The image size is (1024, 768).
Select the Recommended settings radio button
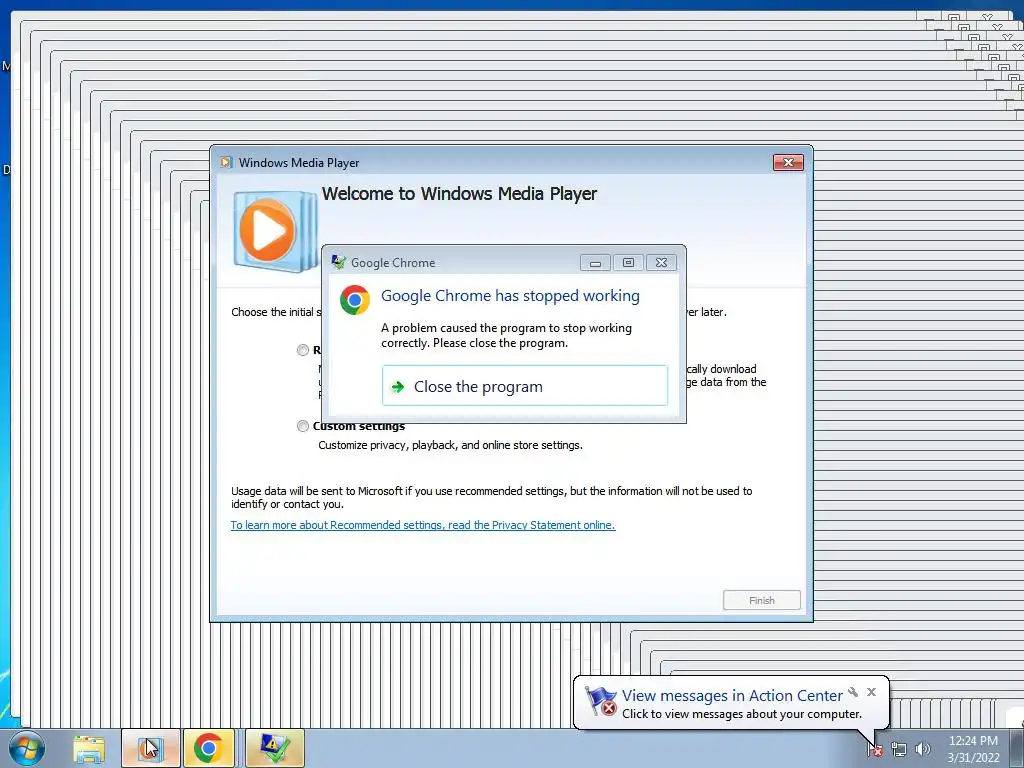(302, 350)
